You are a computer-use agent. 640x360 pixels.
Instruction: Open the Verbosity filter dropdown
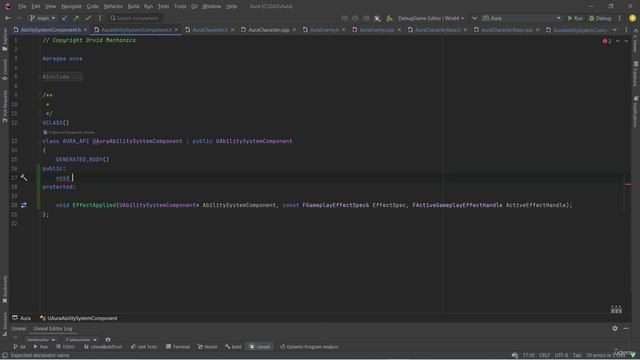(41, 340)
